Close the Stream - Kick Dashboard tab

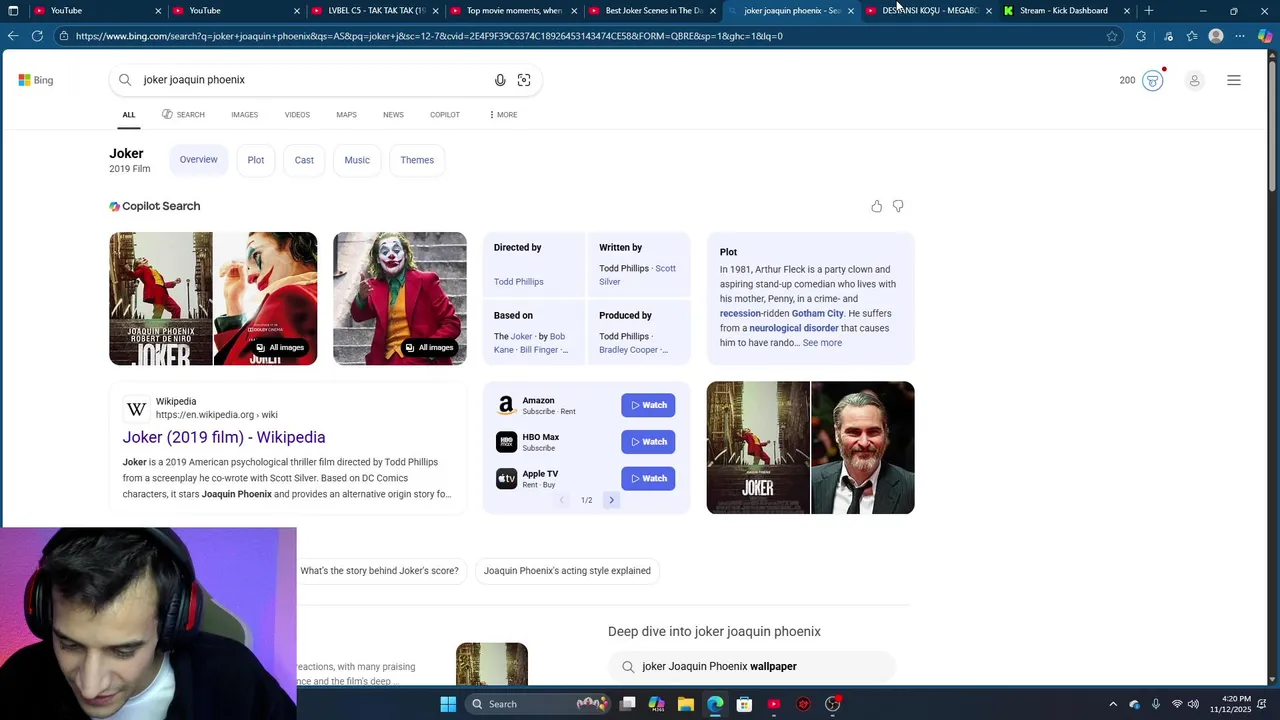(1127, 11)
